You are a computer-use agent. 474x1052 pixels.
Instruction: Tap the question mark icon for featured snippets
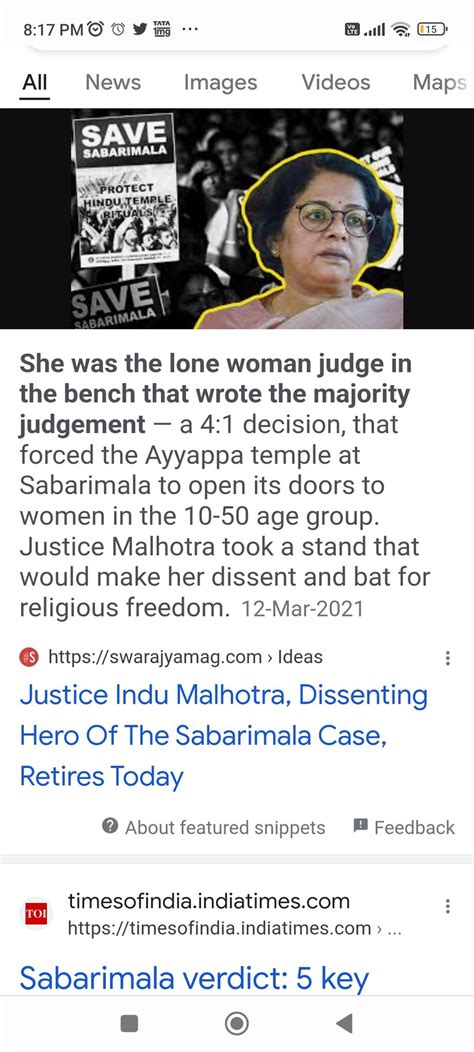[110, 826]
